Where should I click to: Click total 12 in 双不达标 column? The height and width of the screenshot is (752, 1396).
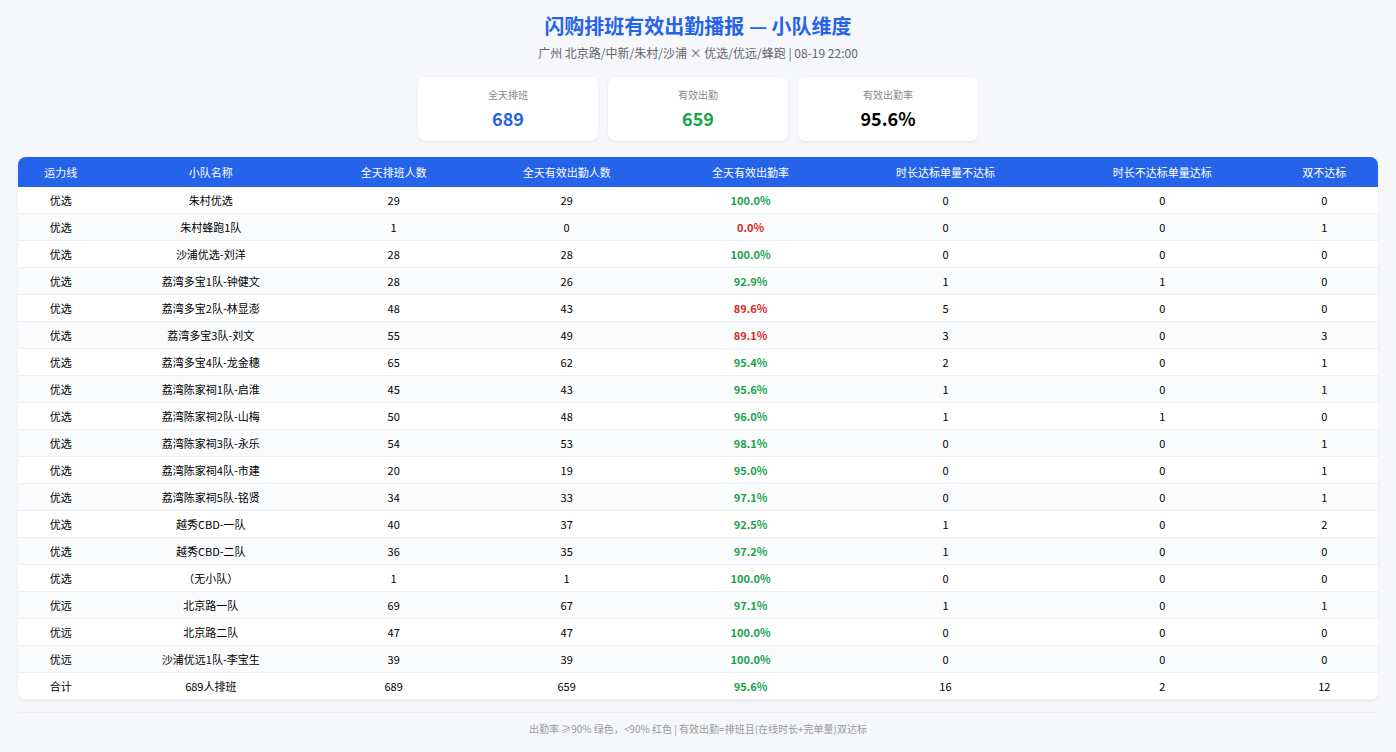tap(1324, 687)
